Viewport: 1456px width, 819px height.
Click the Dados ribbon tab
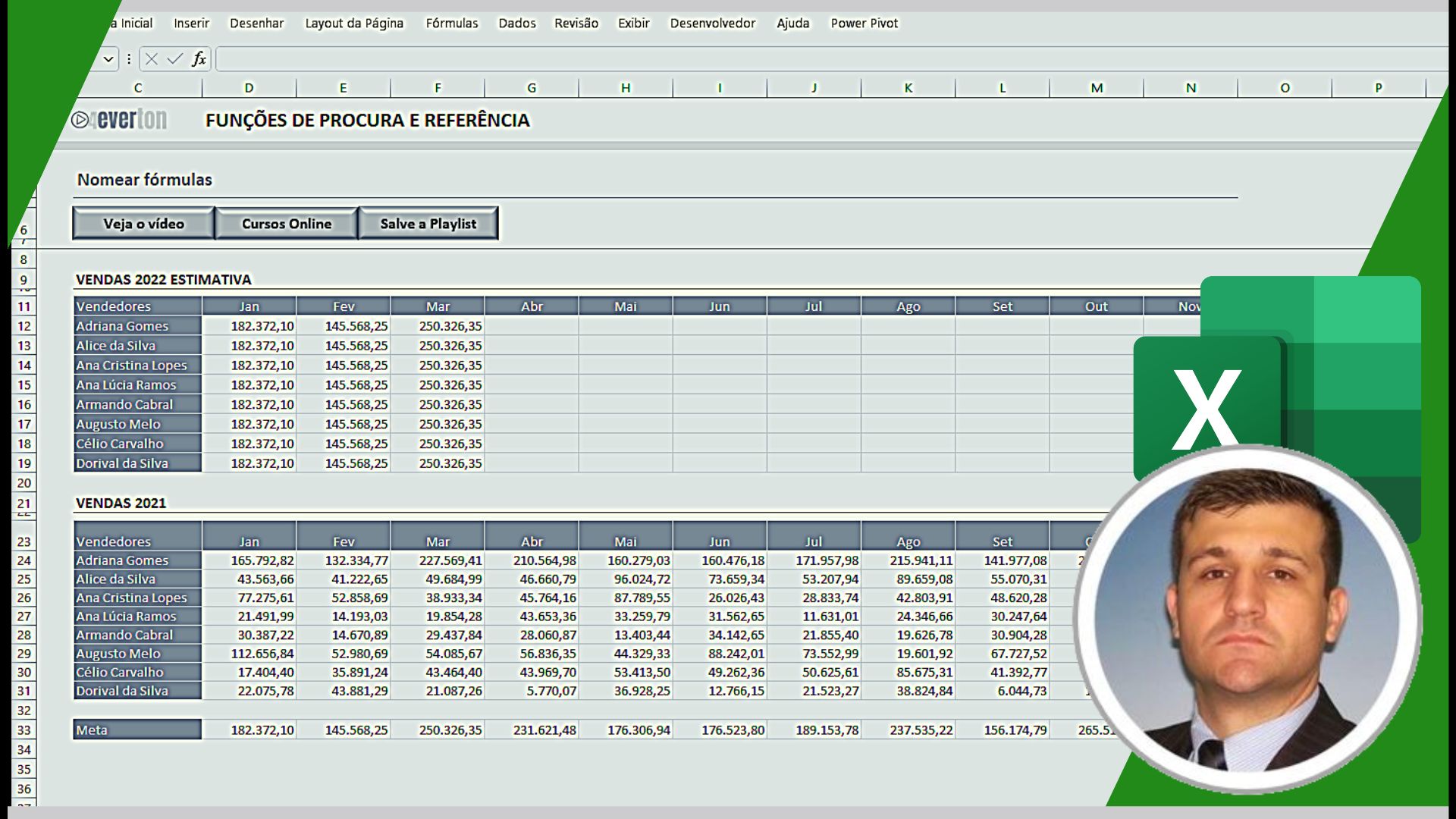pos(517,22)
